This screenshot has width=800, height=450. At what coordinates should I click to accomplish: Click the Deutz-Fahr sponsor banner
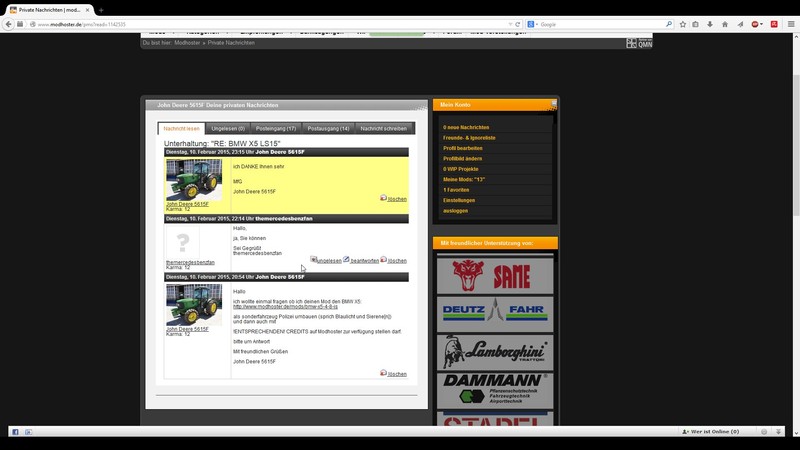click(x=495, y=313)
